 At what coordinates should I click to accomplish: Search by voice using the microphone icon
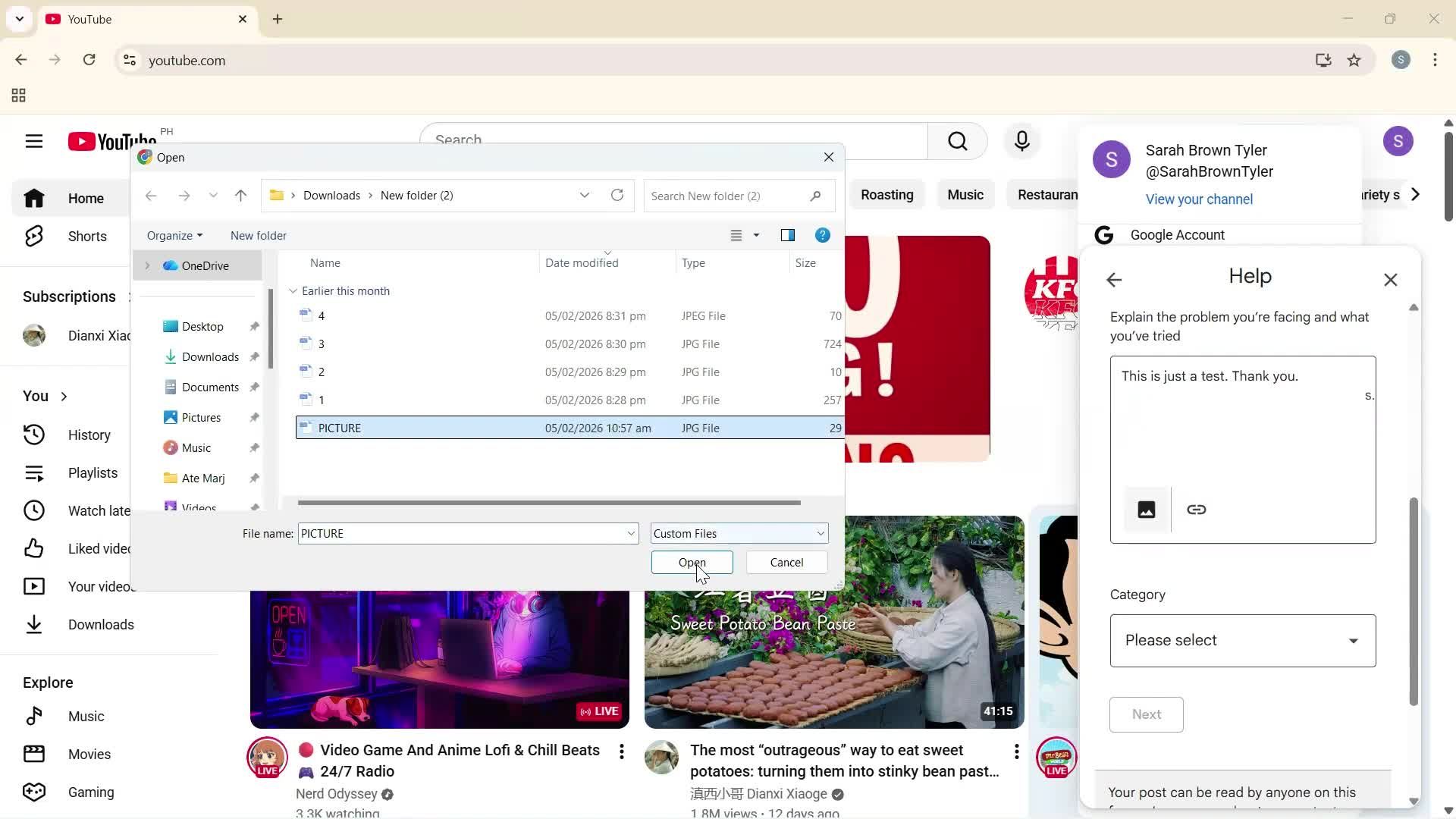click(1021, 141)
